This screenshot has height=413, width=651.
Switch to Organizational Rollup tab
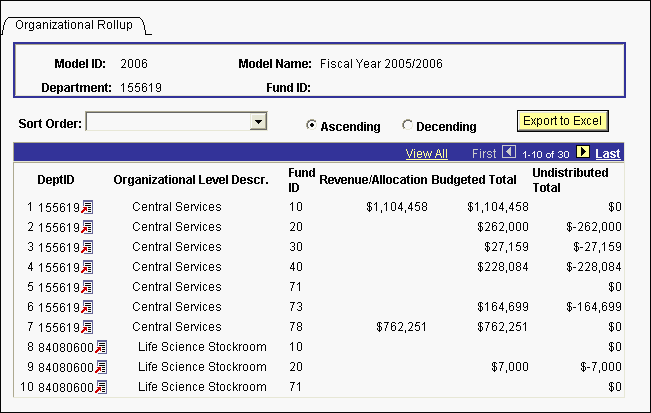tap(75, 24)
